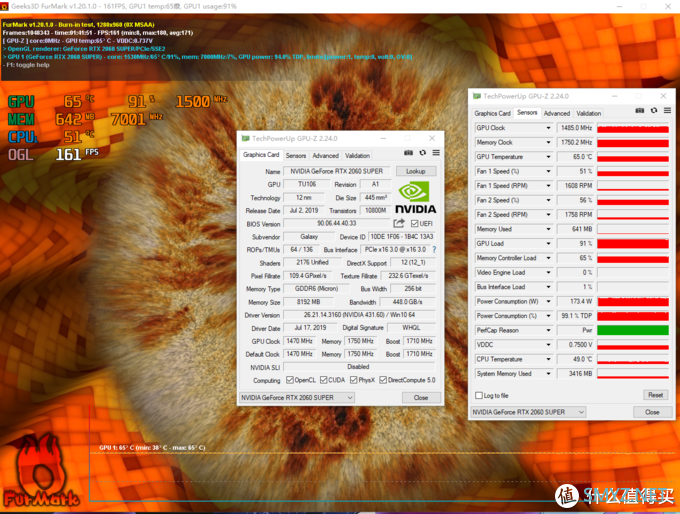Open the GPU Load sensor dropdown
This screenshot has height=514, width=680.
(x=548, y=243)
